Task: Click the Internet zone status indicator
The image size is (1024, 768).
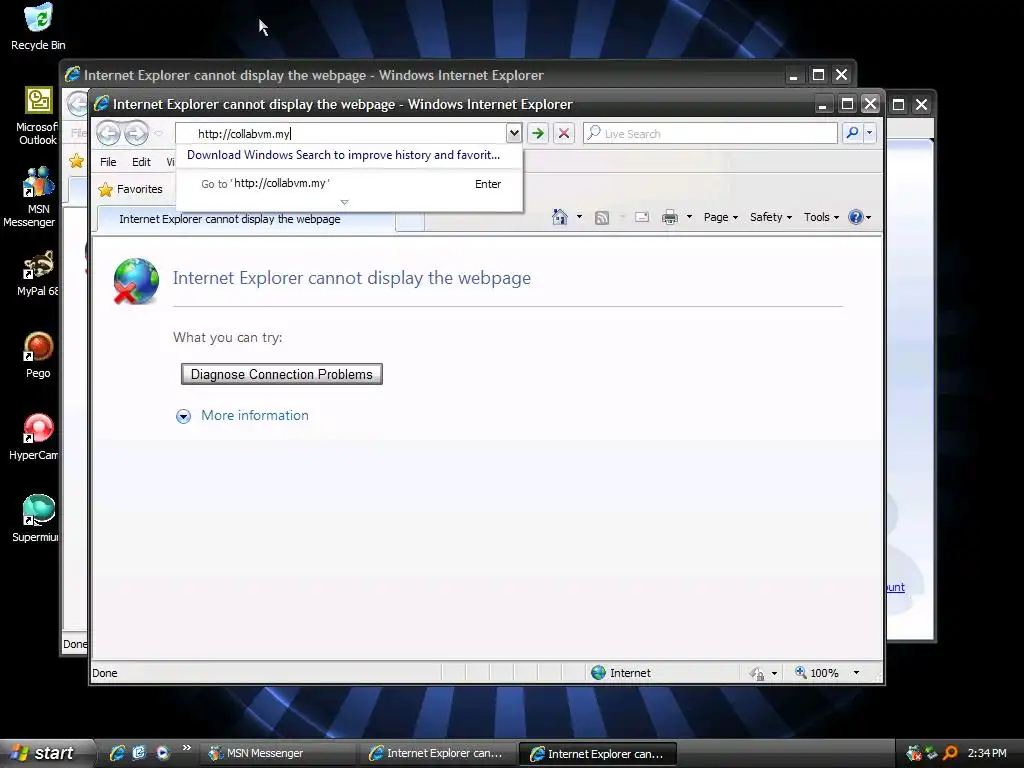Action: [x=620, y=673]
